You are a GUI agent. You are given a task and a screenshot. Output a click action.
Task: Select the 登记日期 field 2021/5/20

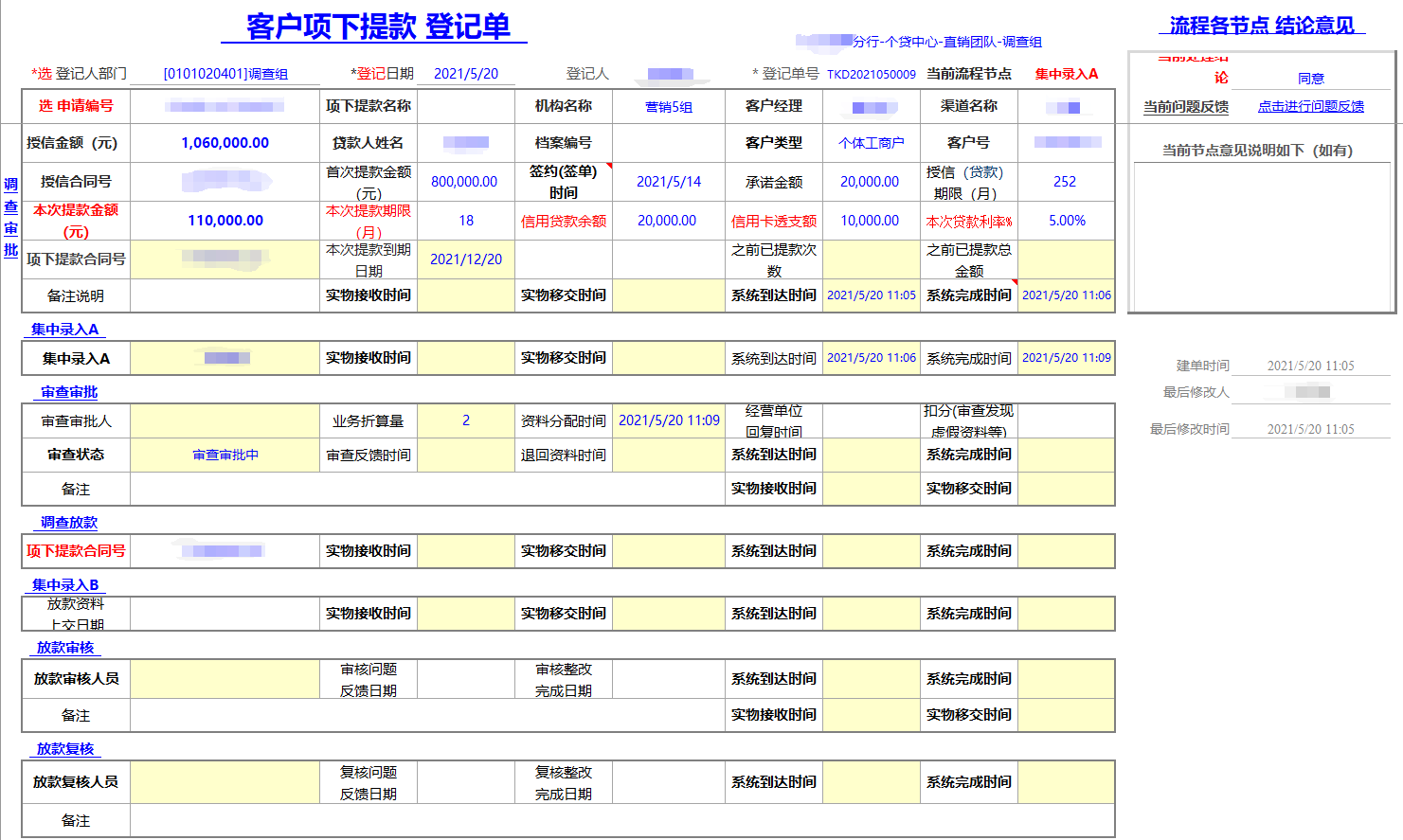click(x=466, y=74)
